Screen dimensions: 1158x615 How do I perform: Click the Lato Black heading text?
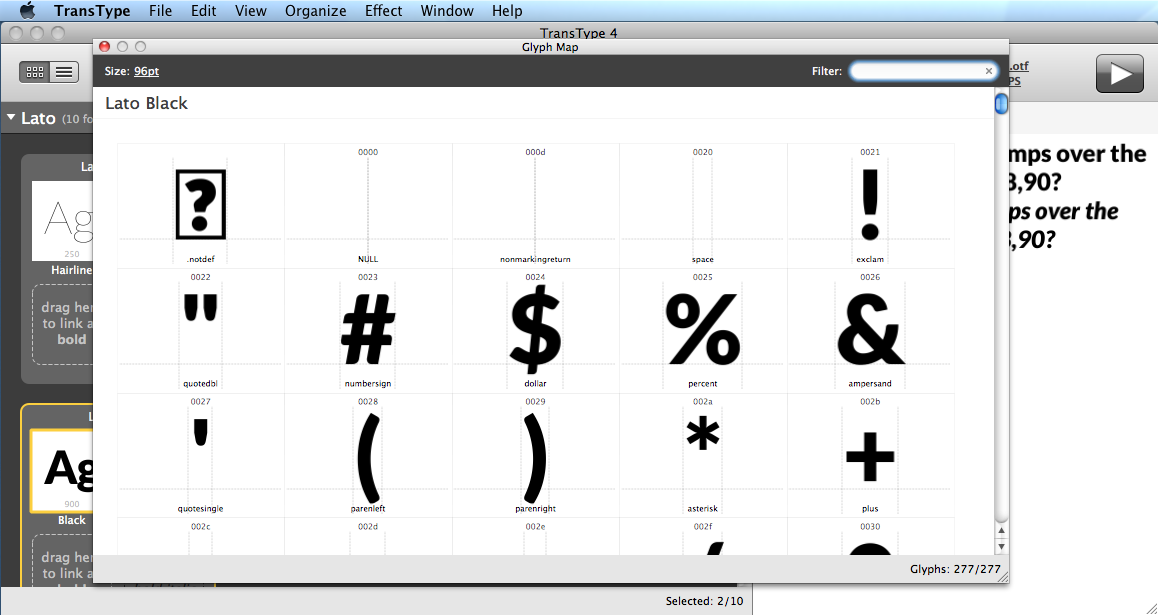[x=146, y=103]
